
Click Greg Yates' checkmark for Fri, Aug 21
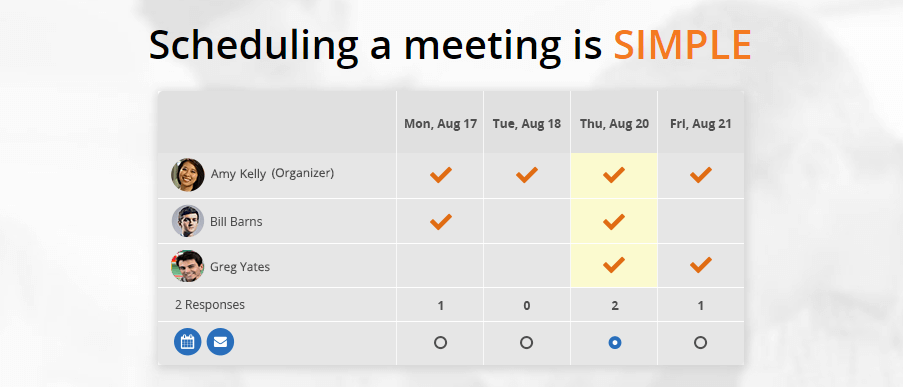[x=700, y=265]
